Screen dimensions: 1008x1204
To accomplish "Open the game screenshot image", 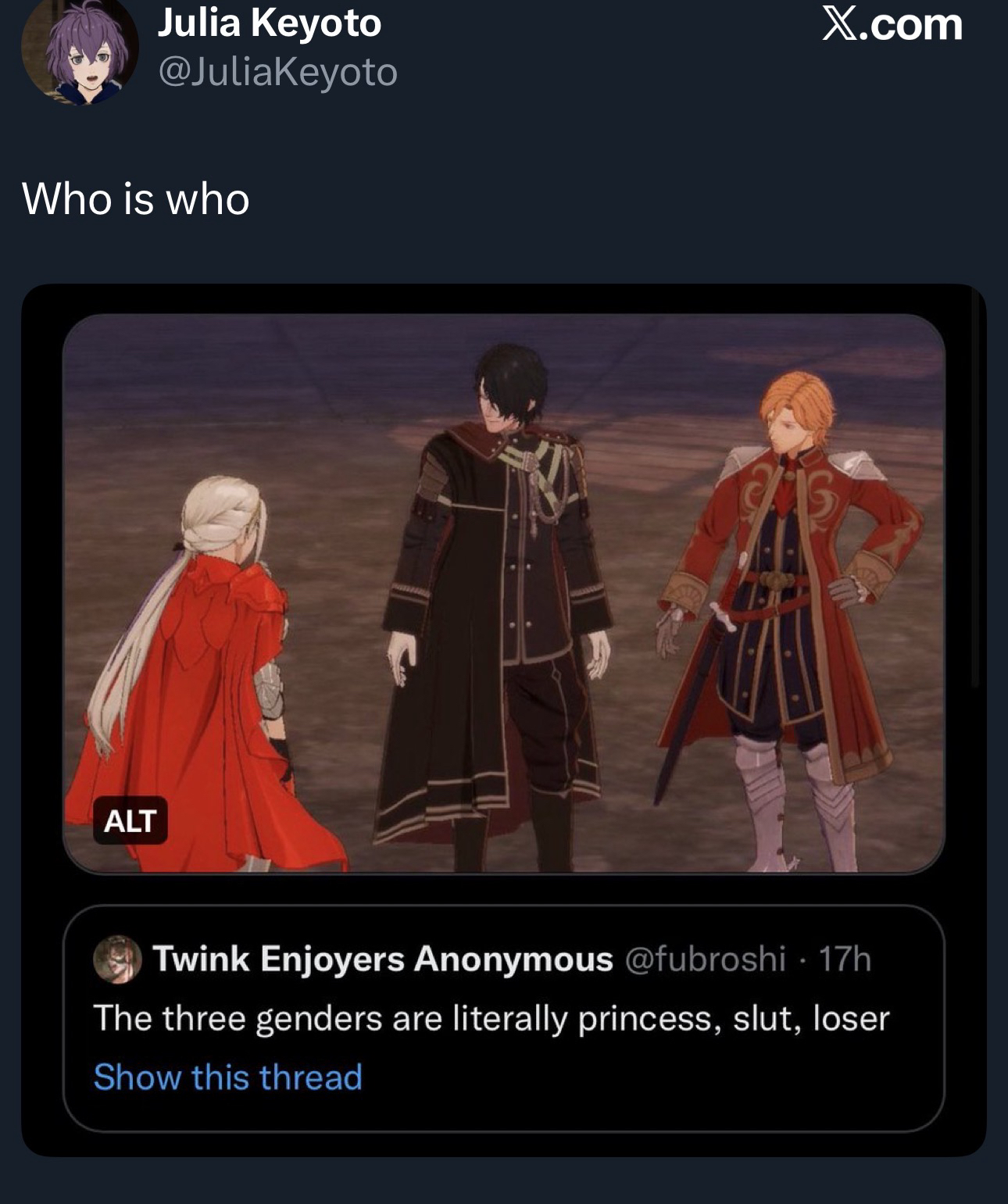I will [504, 594].
